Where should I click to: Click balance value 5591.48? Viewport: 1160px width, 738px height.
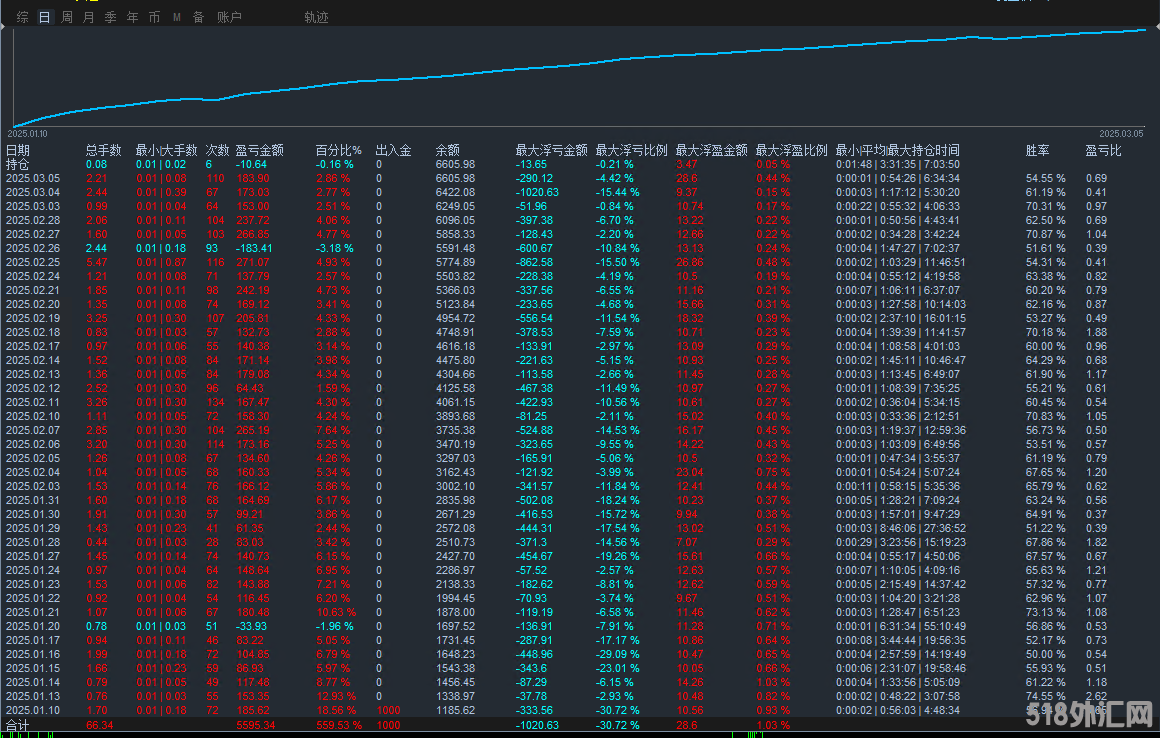point(455,248)
